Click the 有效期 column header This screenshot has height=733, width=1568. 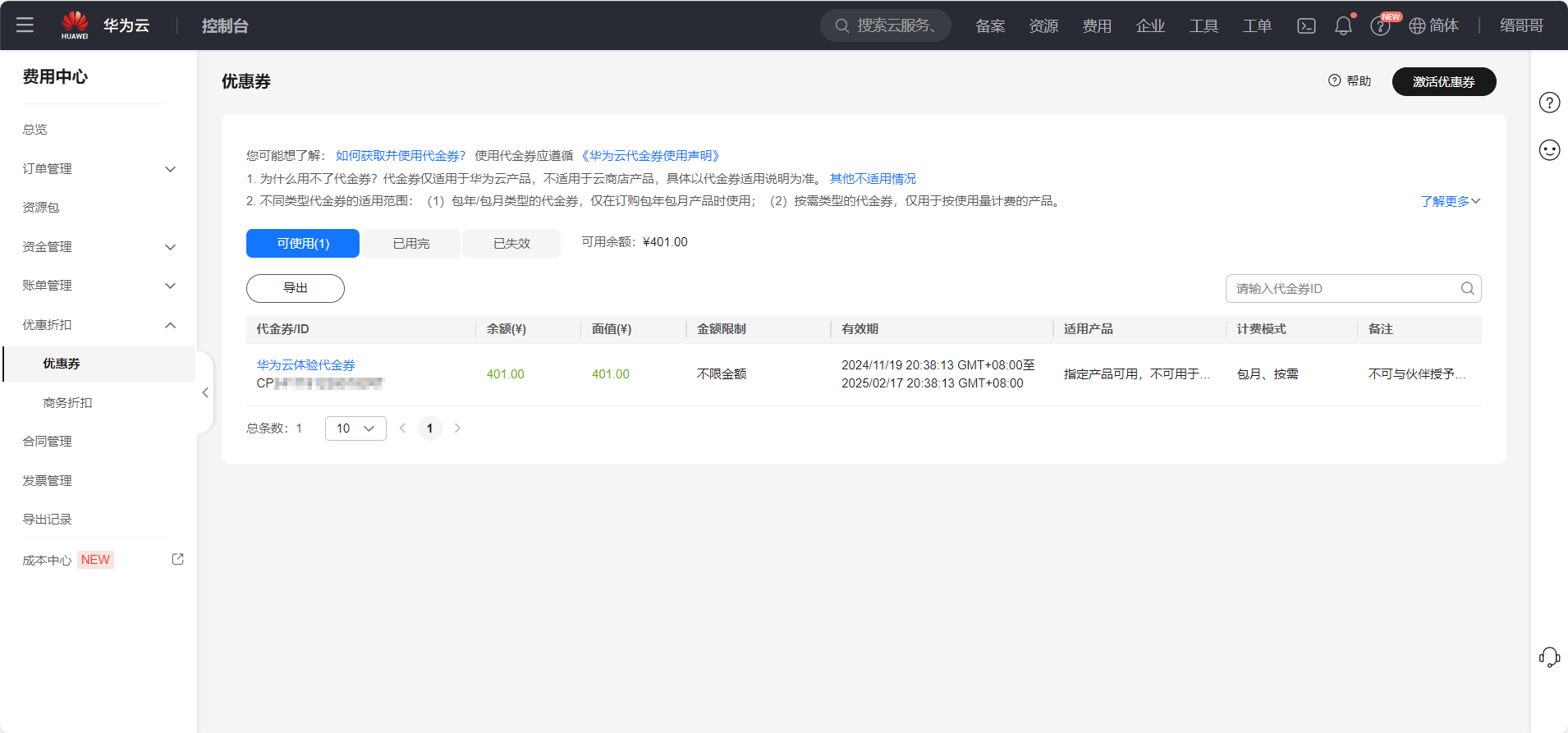[860, 328]
